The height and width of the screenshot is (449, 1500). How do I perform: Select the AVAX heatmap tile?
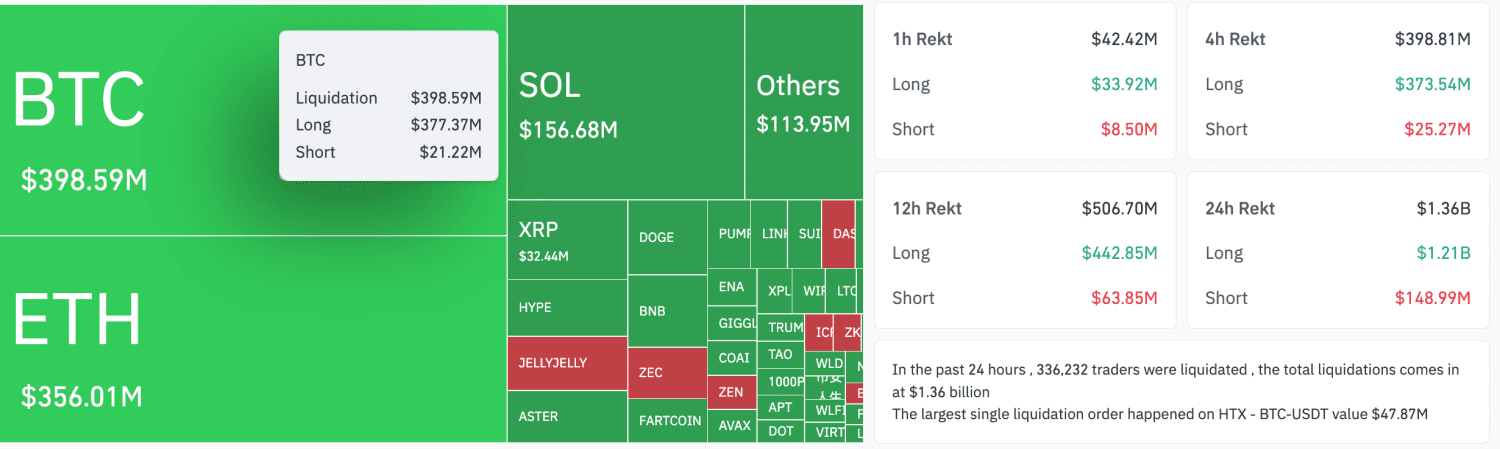pos(733,426)
